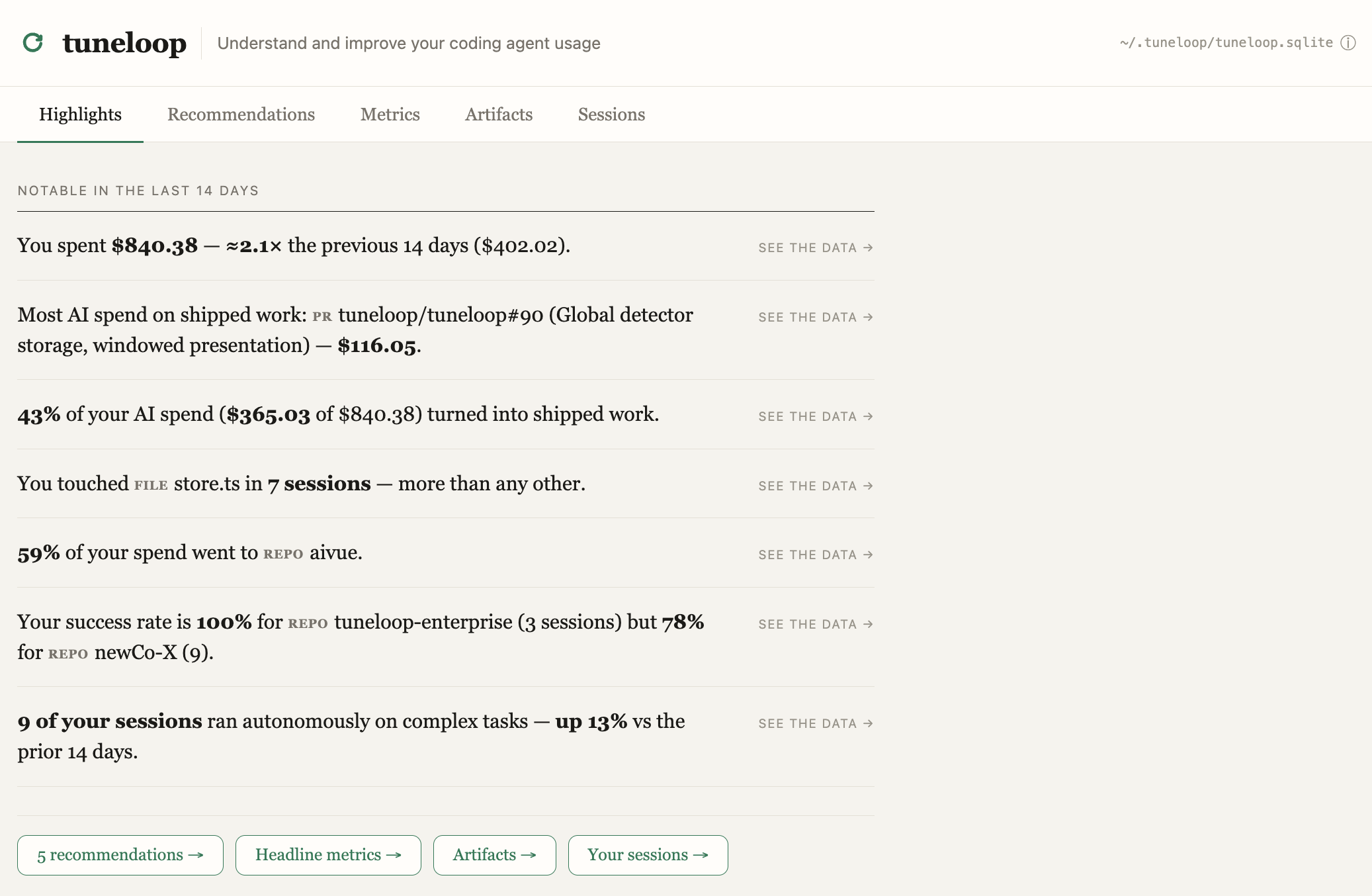Switch to the Highlights tab
The height and width of the screenshot is (896, 1372).
click(80, 114)
